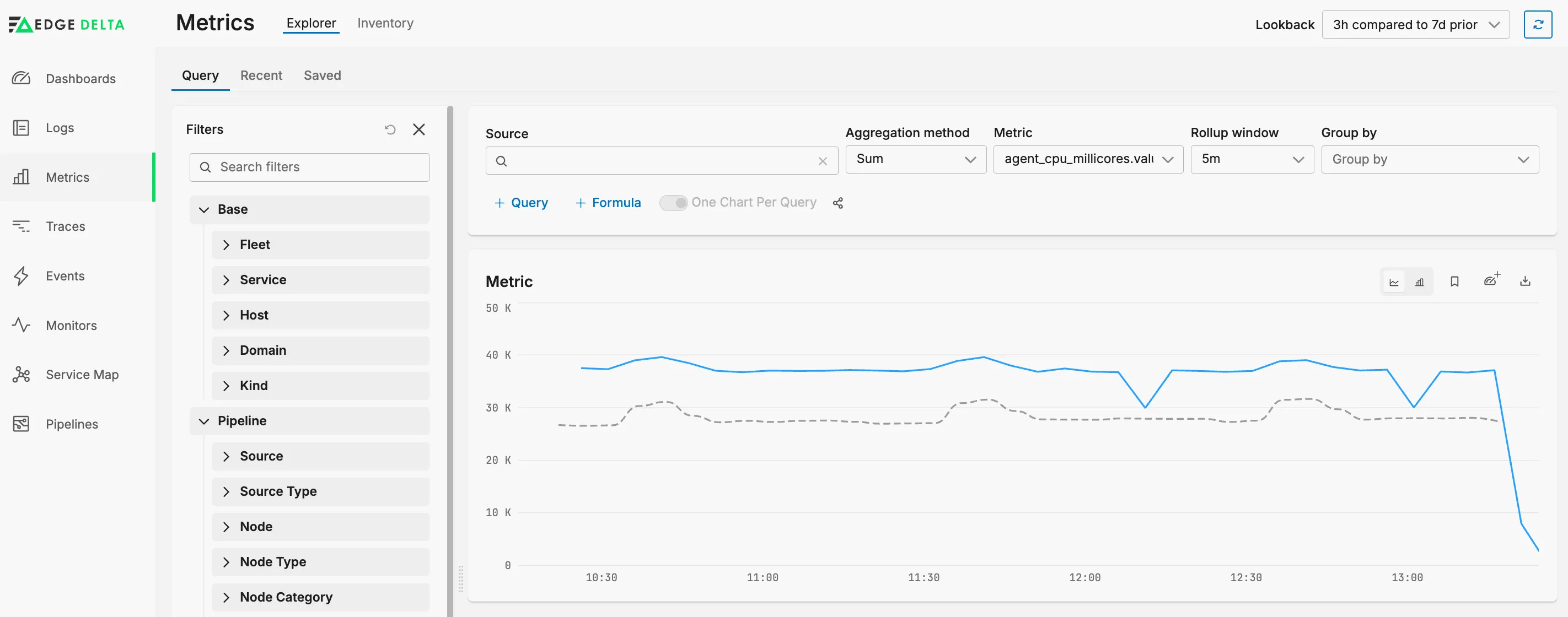Open Monitors from the sidebar
Viewport: 1568px width, 617px height.
coord(71,326)
